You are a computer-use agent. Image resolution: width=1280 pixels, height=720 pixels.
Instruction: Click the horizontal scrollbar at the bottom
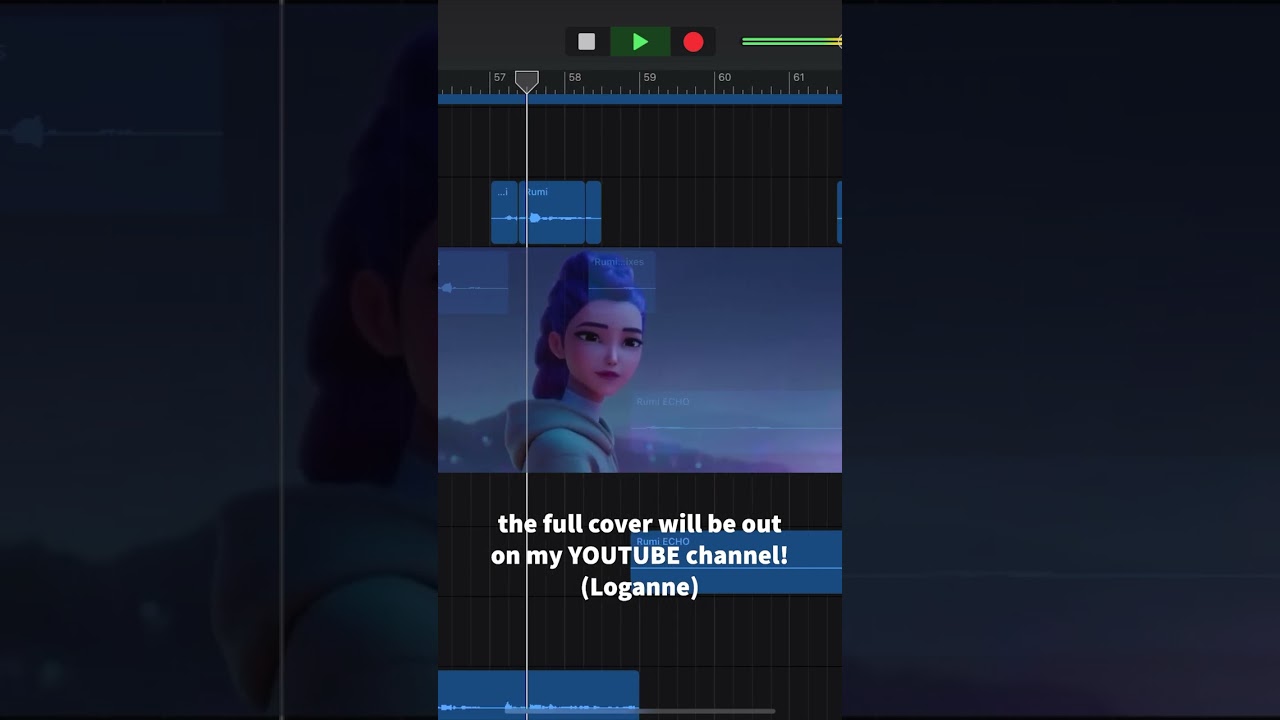(640, 711)
